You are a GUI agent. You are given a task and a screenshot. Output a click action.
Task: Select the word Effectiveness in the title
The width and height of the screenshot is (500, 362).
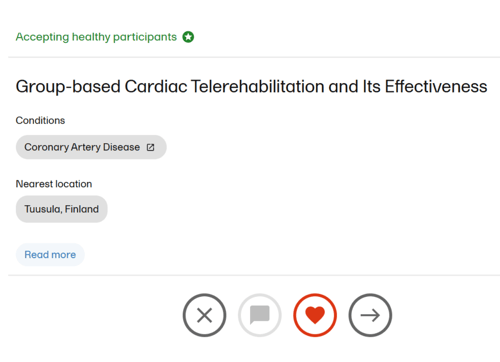pyautogui.click(x=436, y=87)
